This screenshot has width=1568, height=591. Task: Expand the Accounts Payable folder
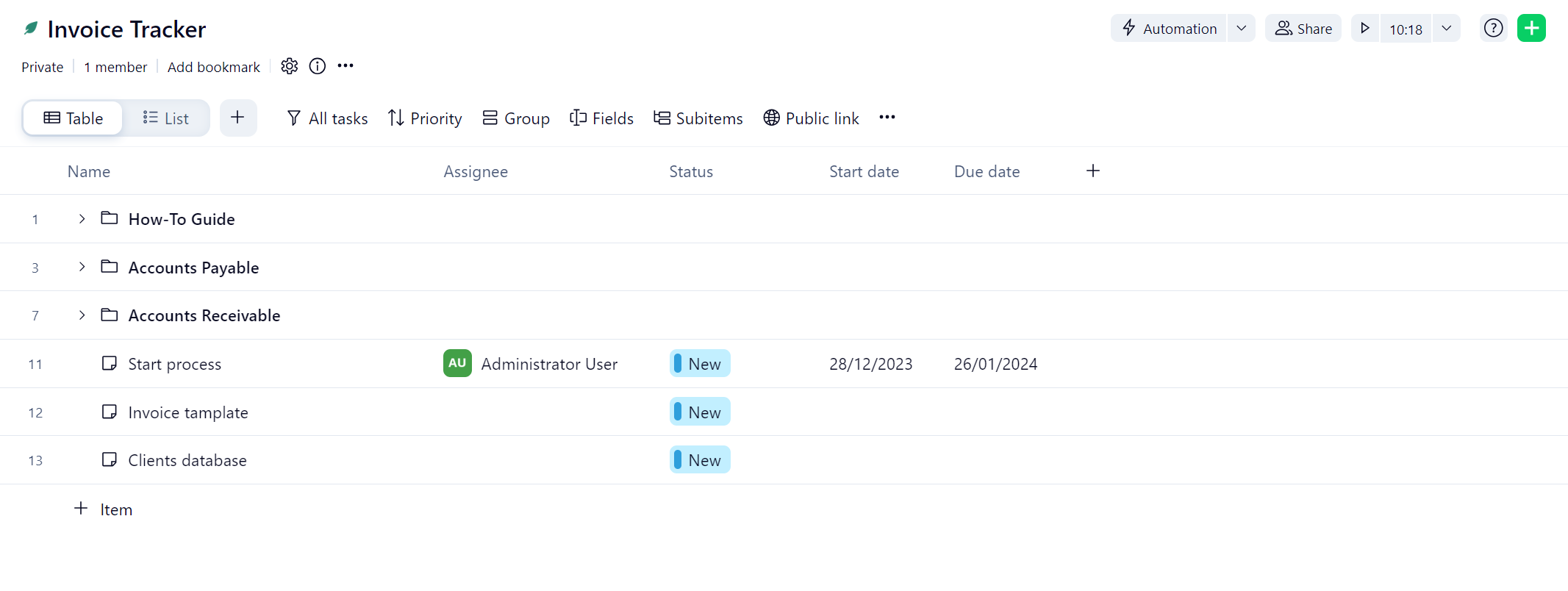point(82,267)
